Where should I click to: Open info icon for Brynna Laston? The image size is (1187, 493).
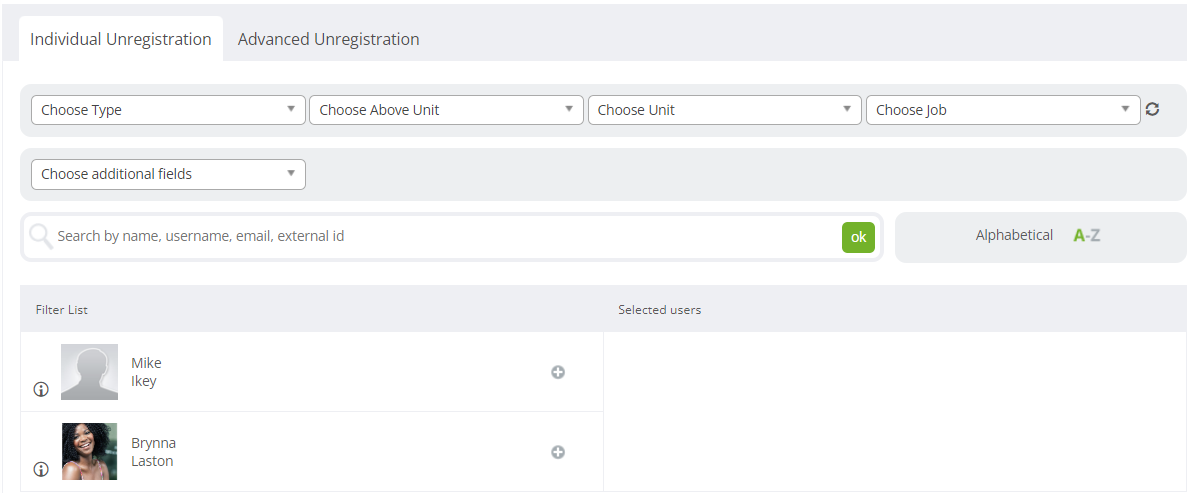pos(41,470)
